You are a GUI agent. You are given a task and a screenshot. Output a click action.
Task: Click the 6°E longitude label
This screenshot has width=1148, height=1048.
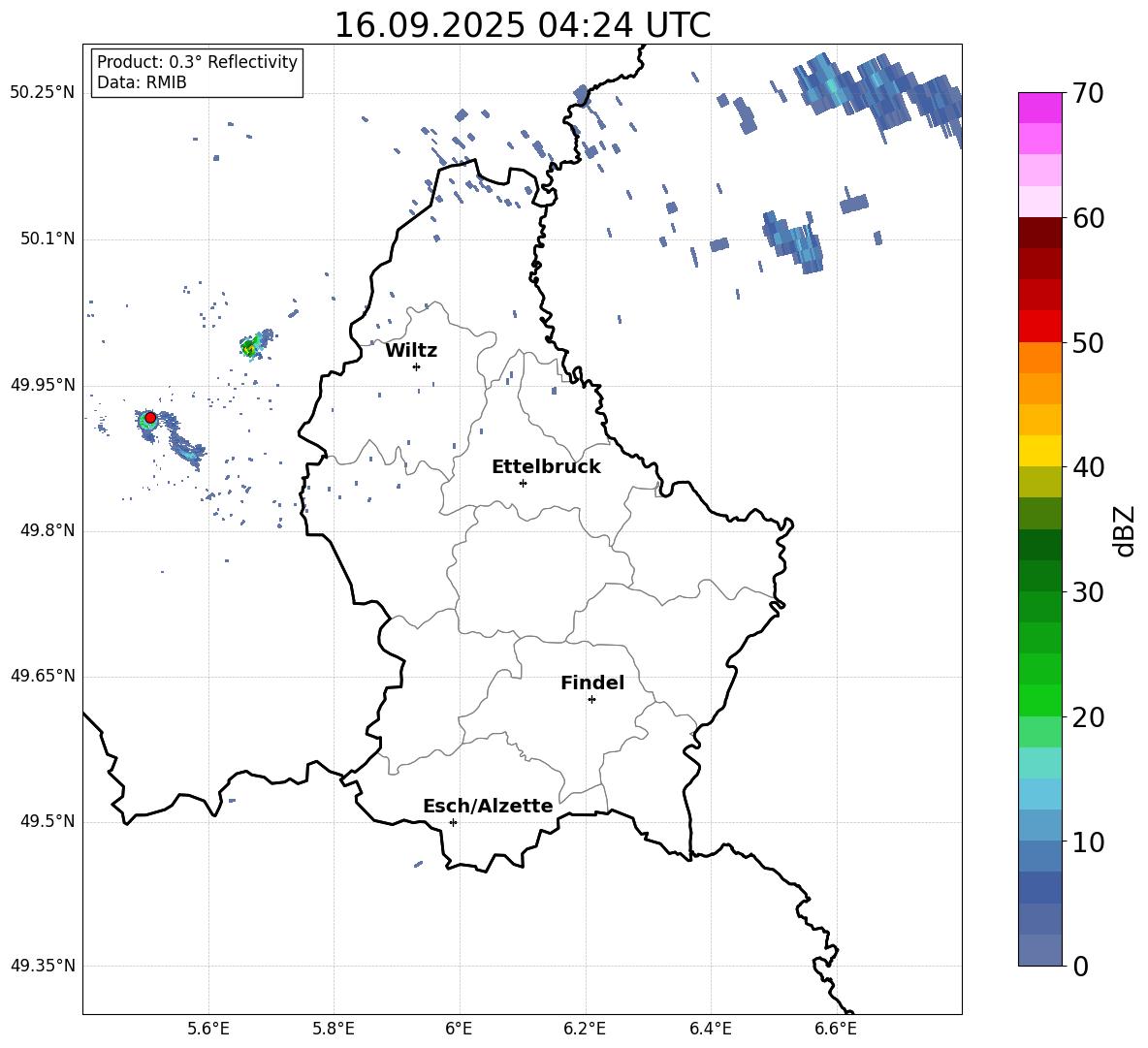click(459, 1029)
